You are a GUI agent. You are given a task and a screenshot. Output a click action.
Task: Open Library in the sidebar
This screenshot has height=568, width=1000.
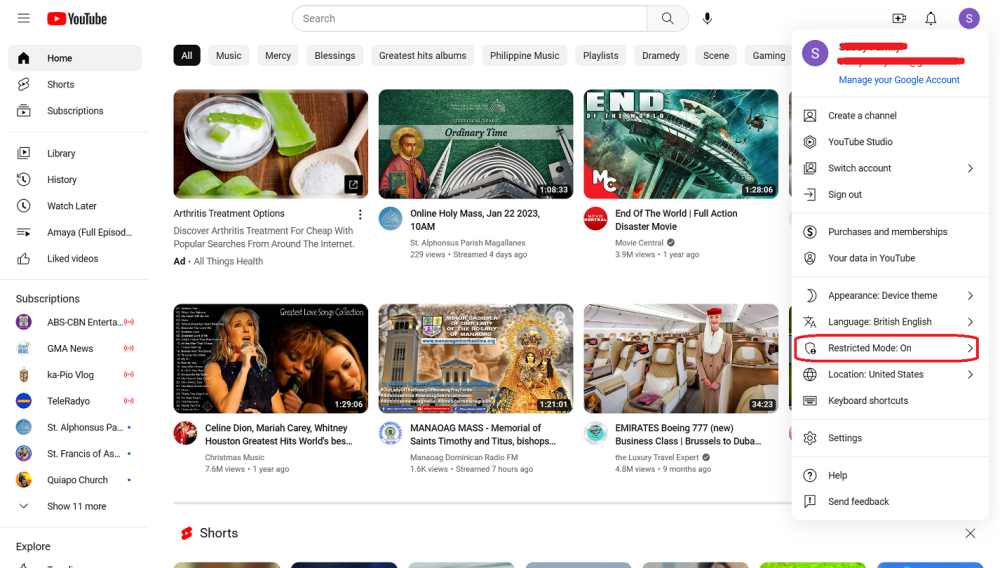(x=75, y=154)
